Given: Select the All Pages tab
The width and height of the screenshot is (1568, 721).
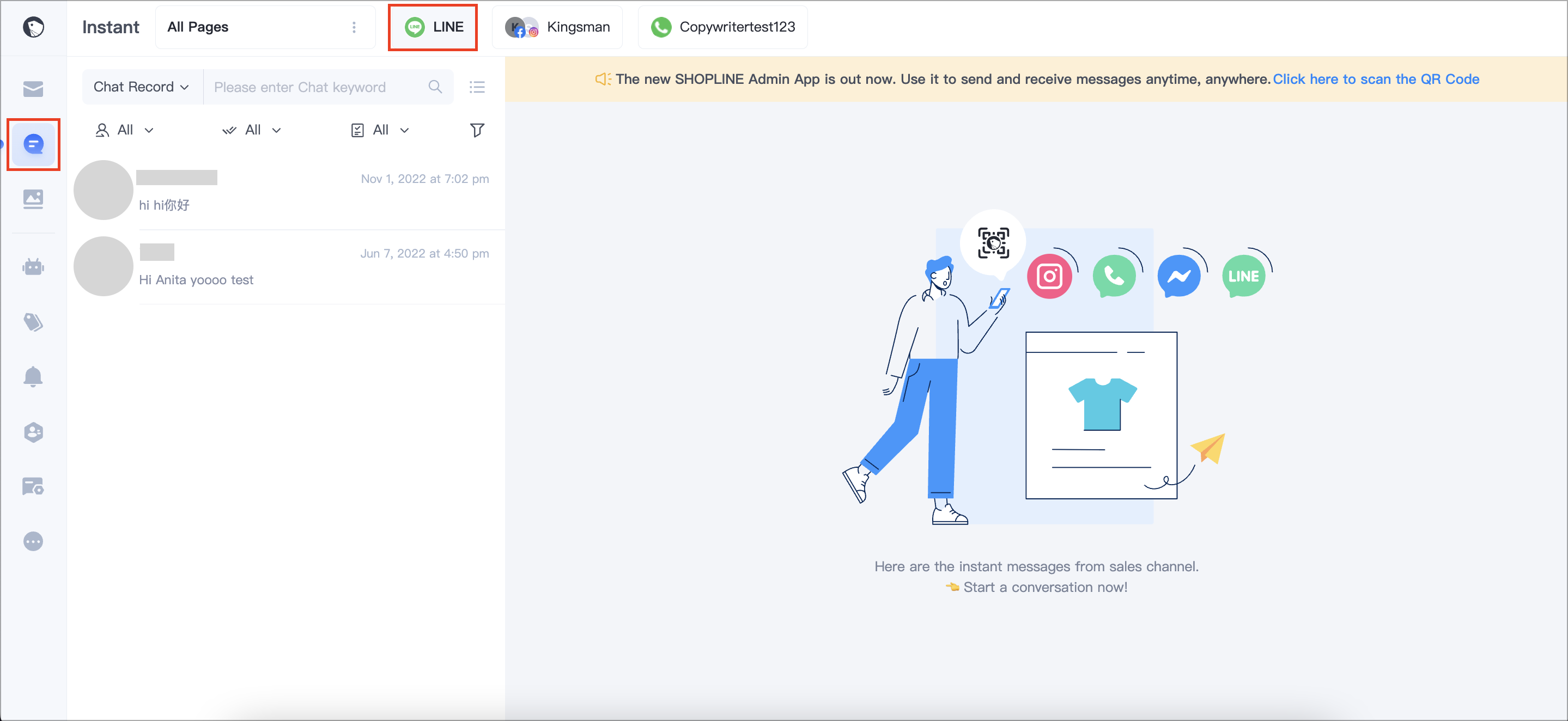Looking at the screenshot, I should (x=265, y=27).
